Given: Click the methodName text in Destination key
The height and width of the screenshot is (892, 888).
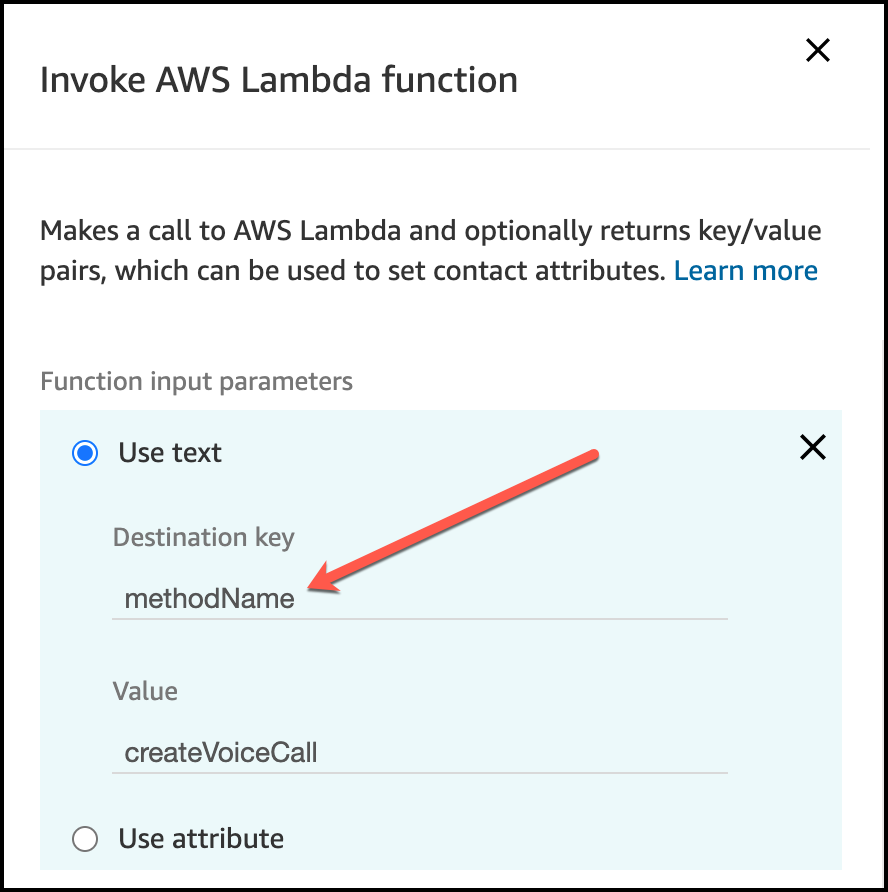Looking at the screenshot, I should 209,599.
